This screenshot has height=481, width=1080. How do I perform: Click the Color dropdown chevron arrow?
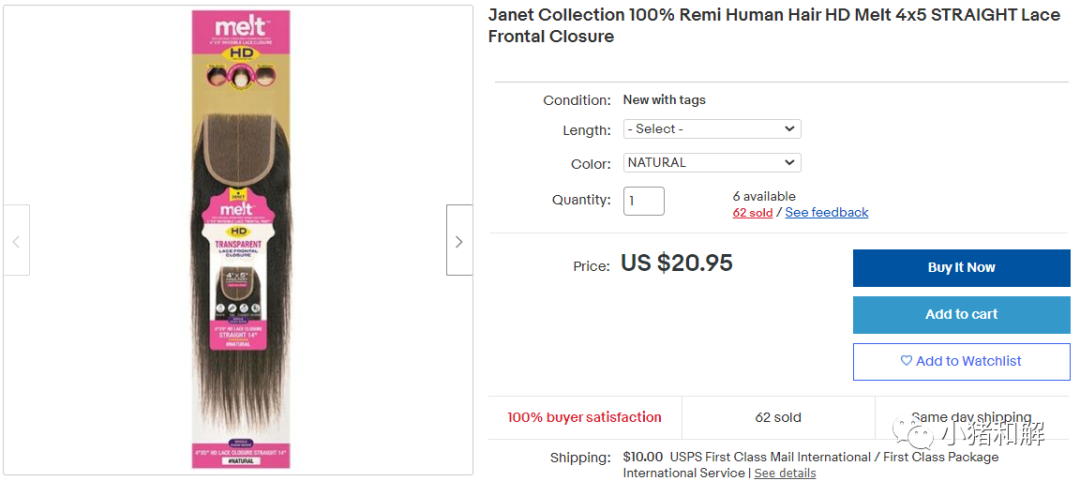pos(789,163)
